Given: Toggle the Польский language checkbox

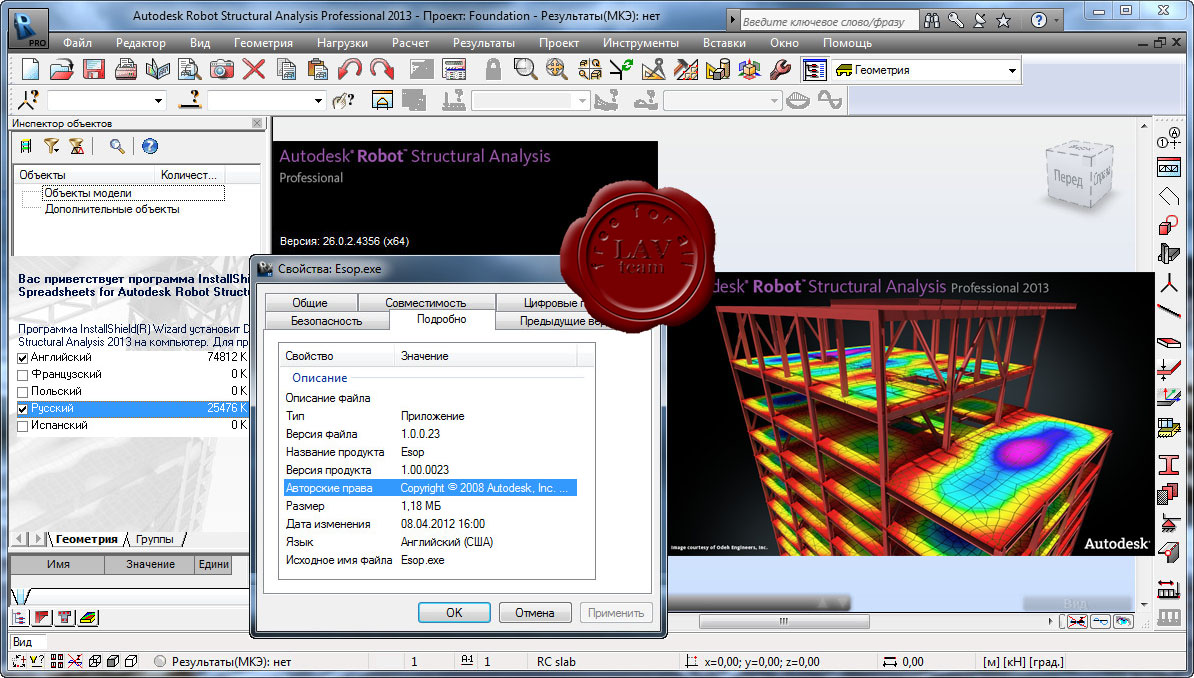Looking at the screenshot, I should [x=23, y=392].
